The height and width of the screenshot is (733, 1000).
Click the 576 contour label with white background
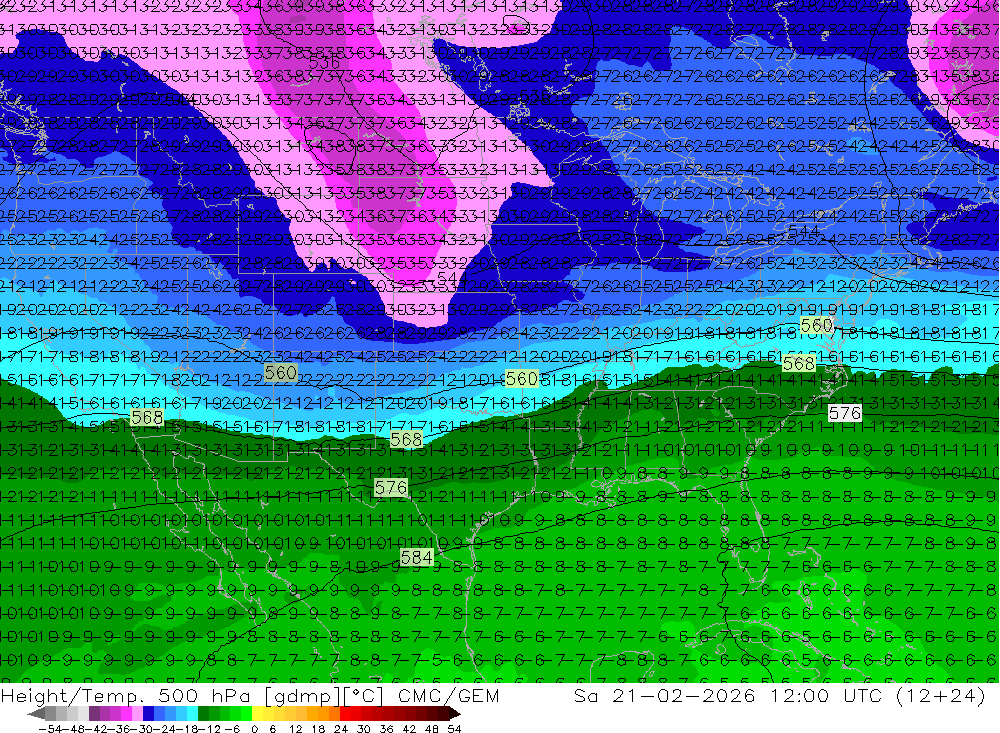pyautogui.click(x=845, y=413)
